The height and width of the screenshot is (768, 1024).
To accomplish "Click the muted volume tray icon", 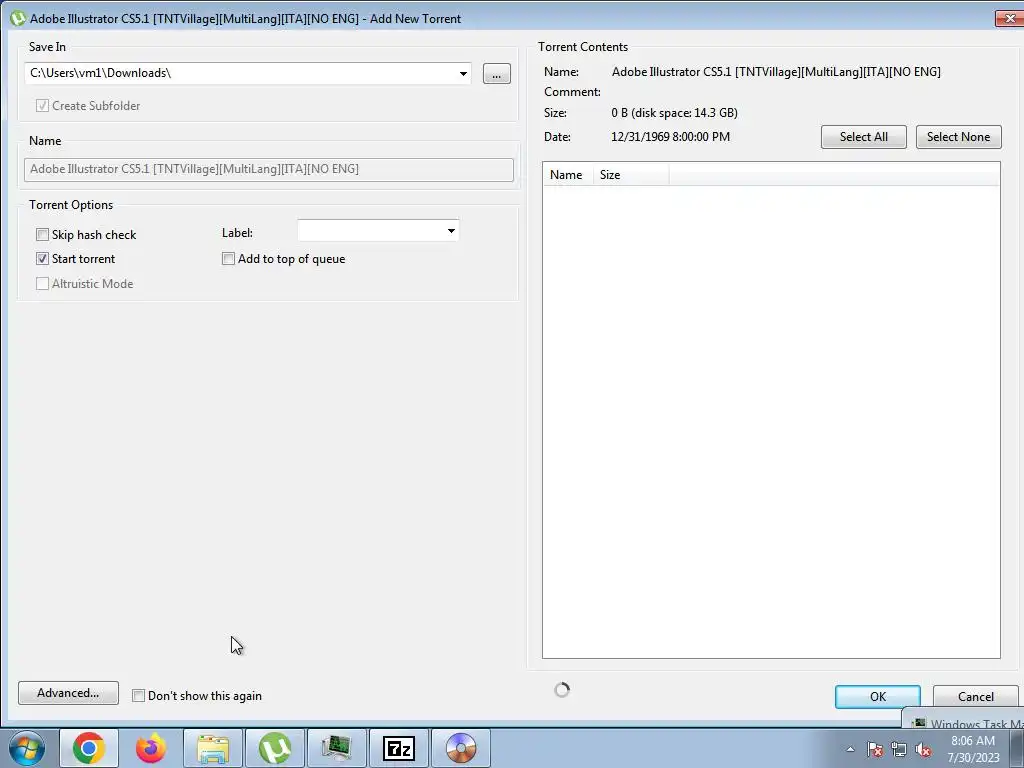I will click(x=923, y=749).
